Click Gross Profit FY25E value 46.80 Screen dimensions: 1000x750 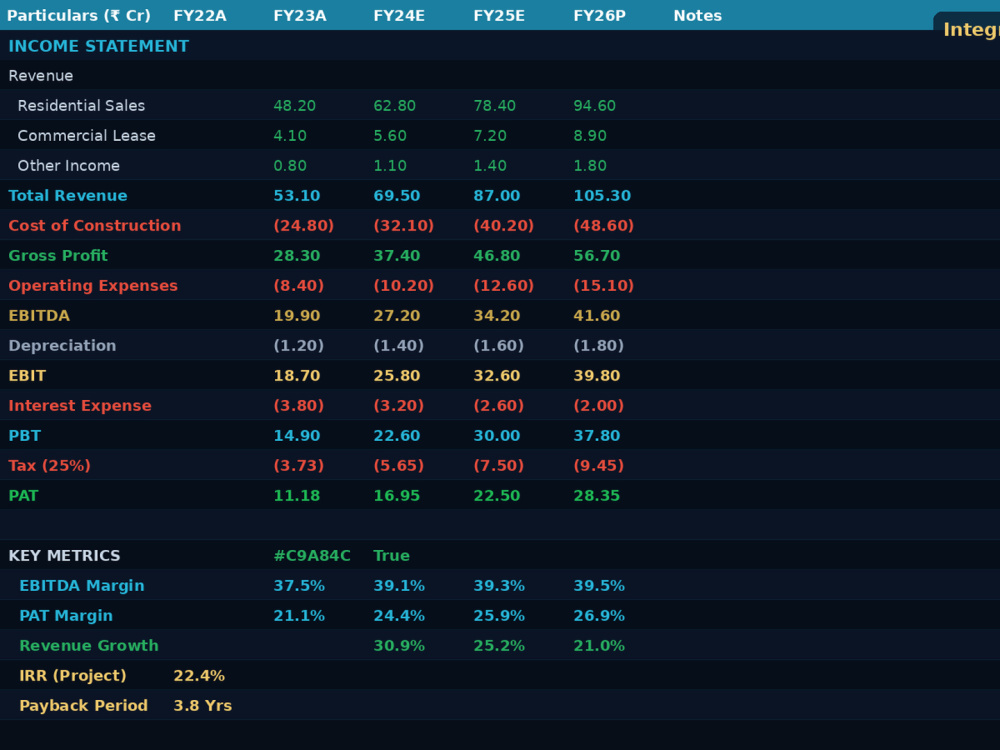click(497, 256)
